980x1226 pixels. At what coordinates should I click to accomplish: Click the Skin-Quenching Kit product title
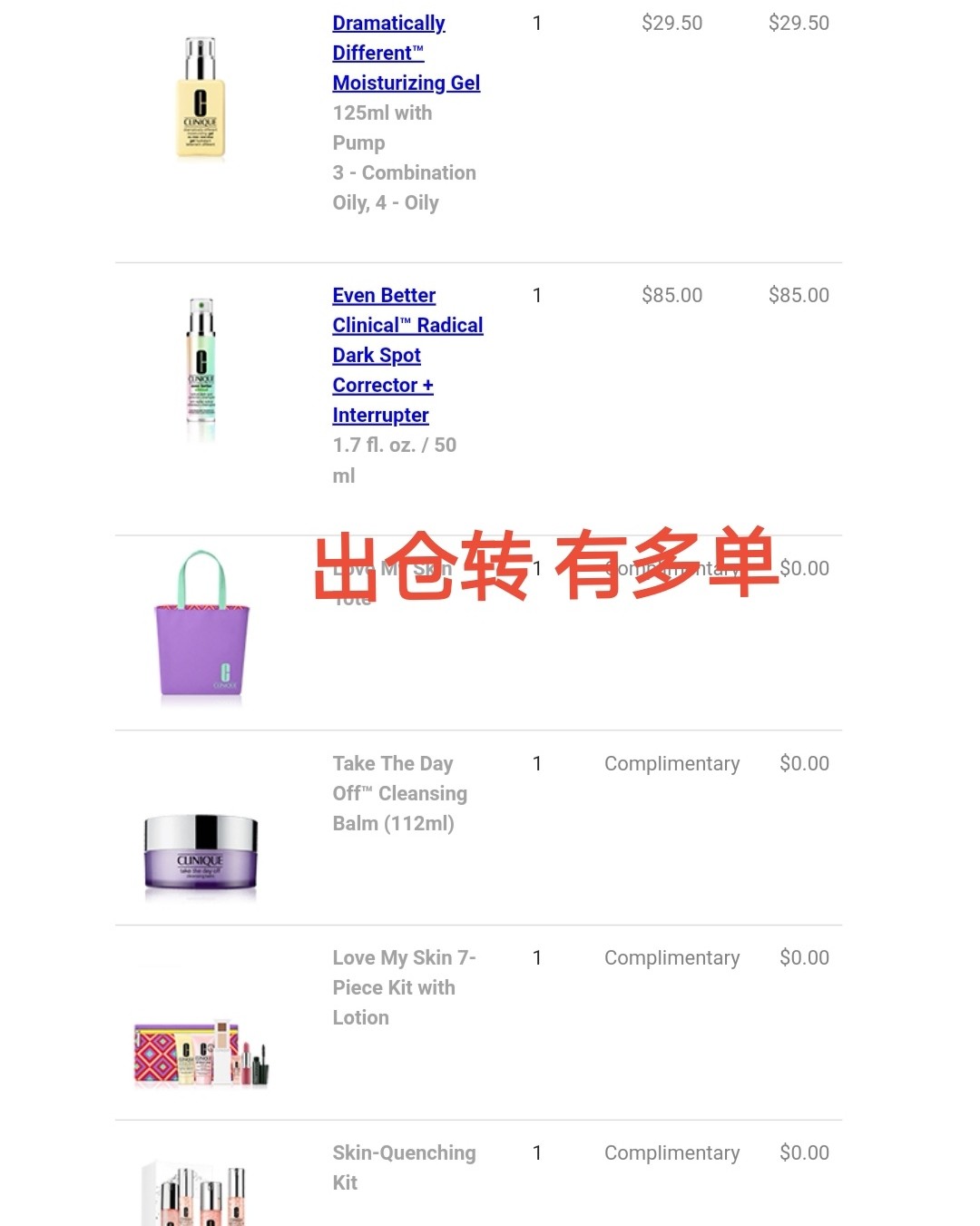(x=404, y=1167)
